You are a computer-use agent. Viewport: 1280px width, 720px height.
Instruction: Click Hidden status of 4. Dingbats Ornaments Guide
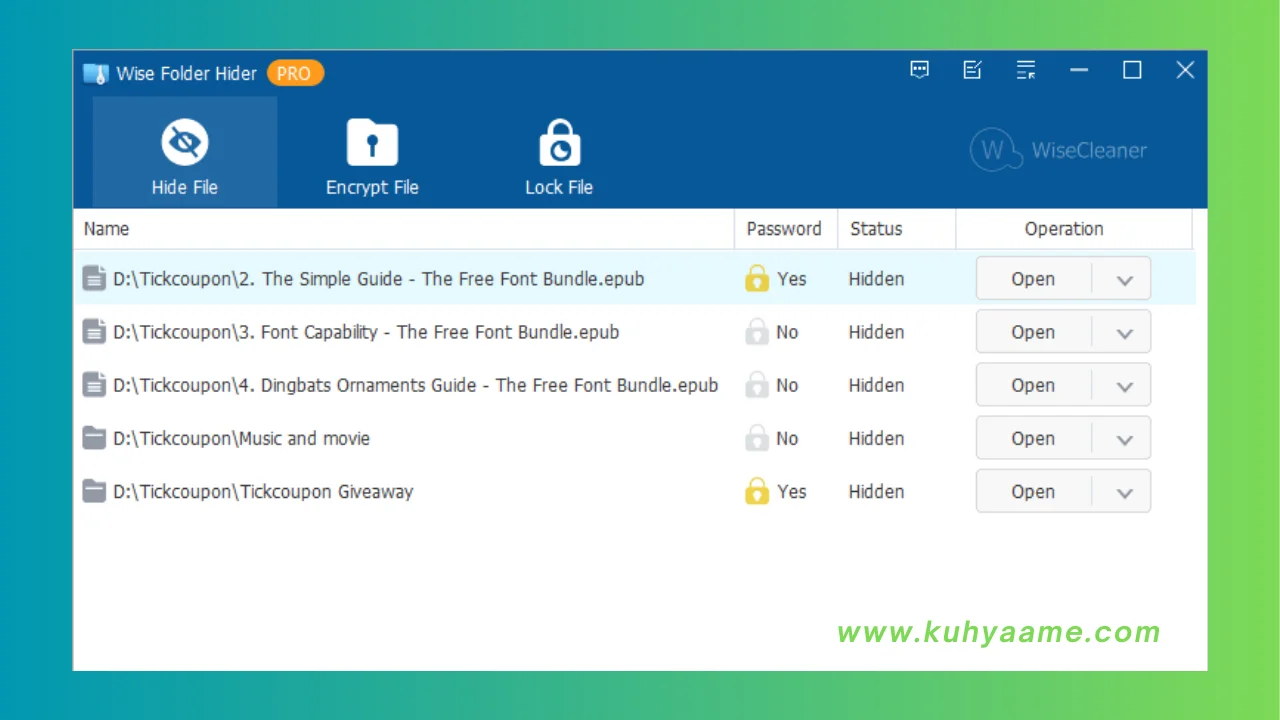point(876,385)
